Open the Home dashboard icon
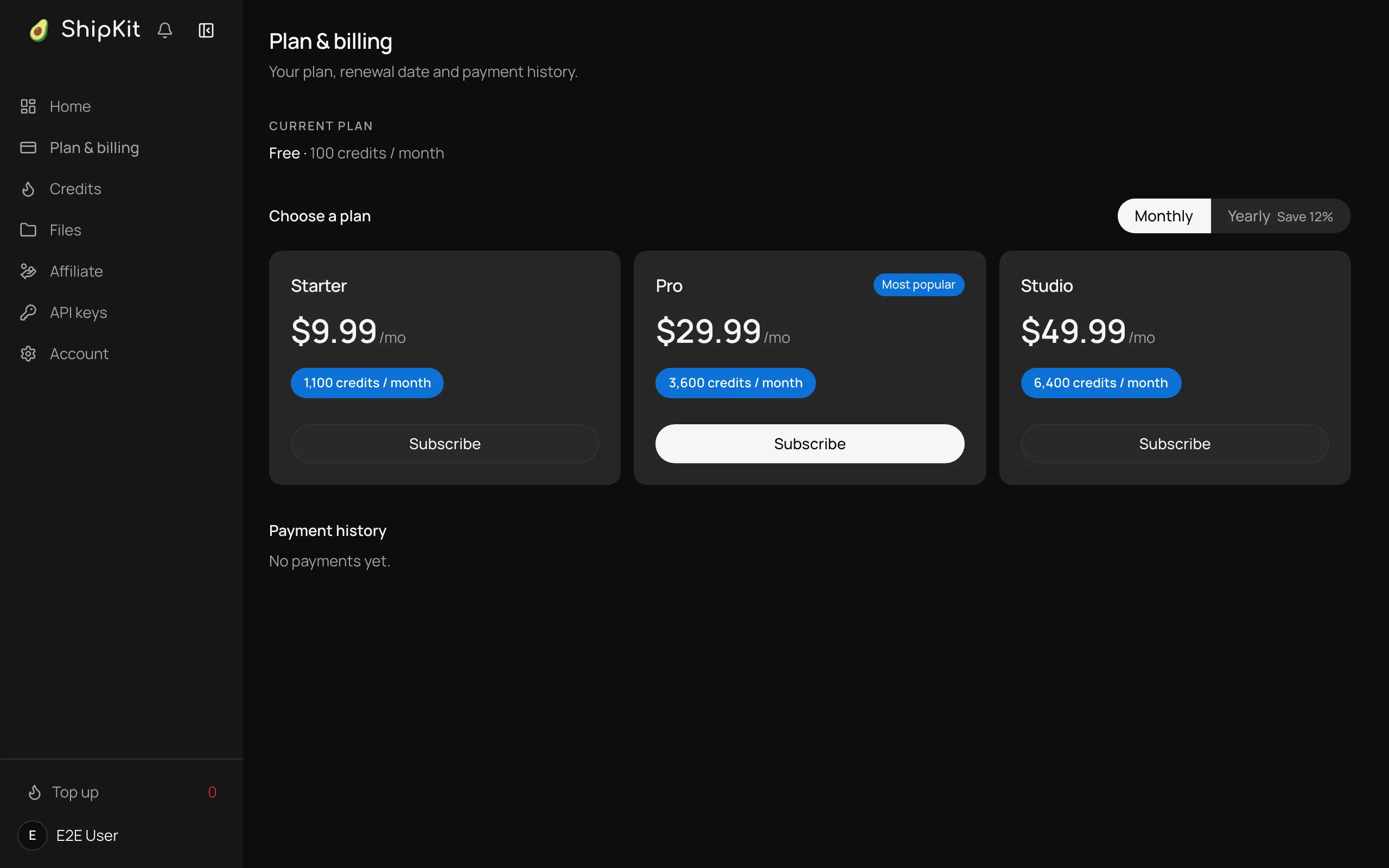This screenshot has width=1389, height=868. 28,106
